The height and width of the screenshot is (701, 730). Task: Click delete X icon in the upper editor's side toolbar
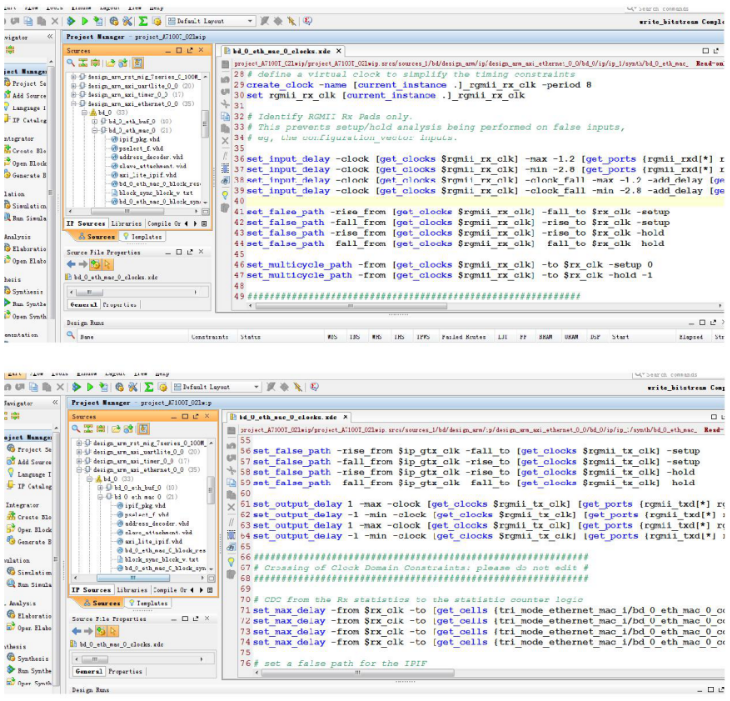(x=223, y=140)
